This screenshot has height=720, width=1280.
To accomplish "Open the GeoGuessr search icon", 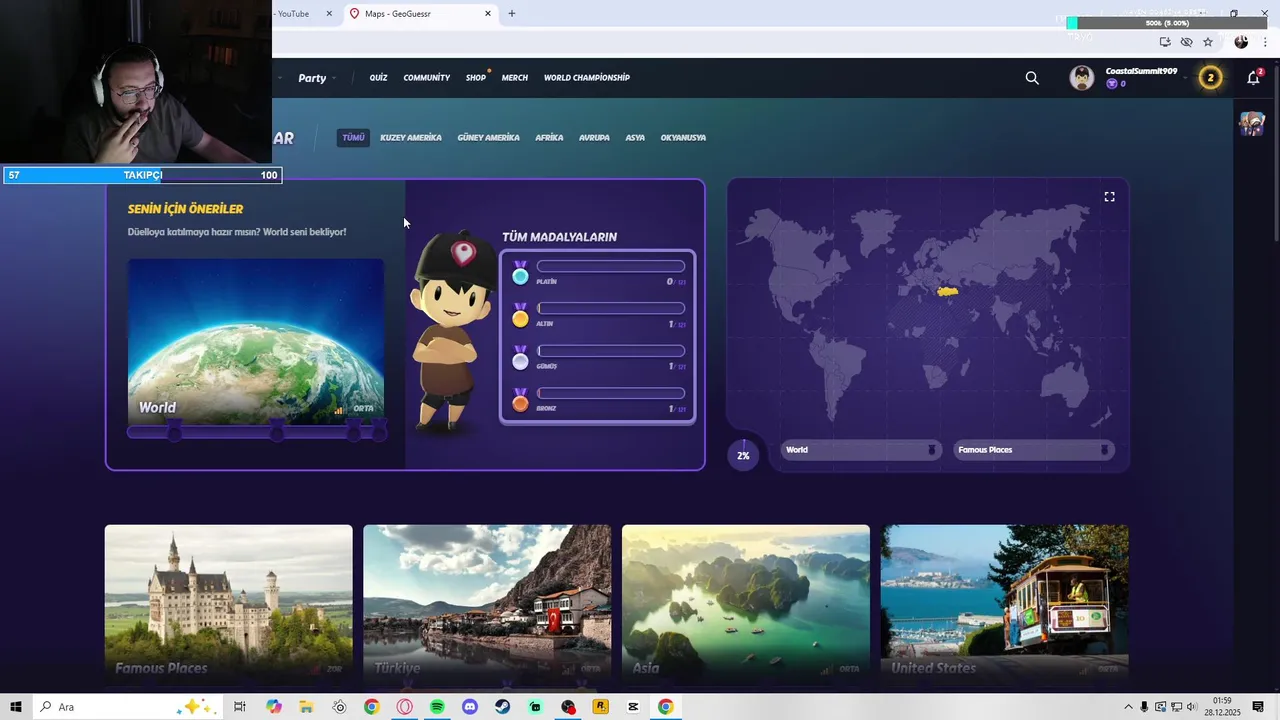I will (1032, 78).
